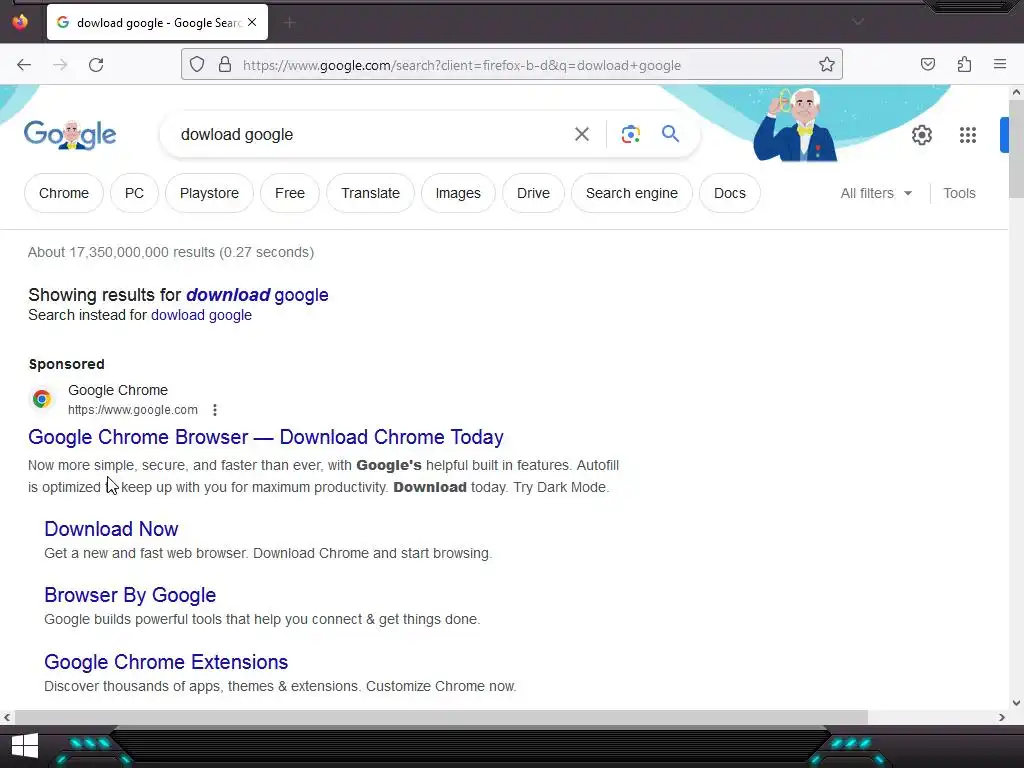Click the vertical scrollbar thumb

coord(1016,149)
